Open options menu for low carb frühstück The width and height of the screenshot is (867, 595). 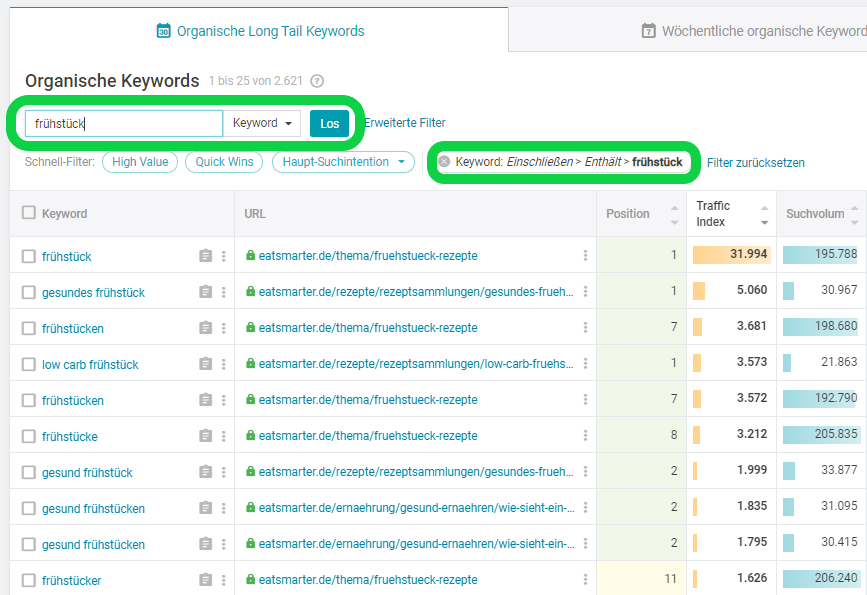[x=223, y=364]
